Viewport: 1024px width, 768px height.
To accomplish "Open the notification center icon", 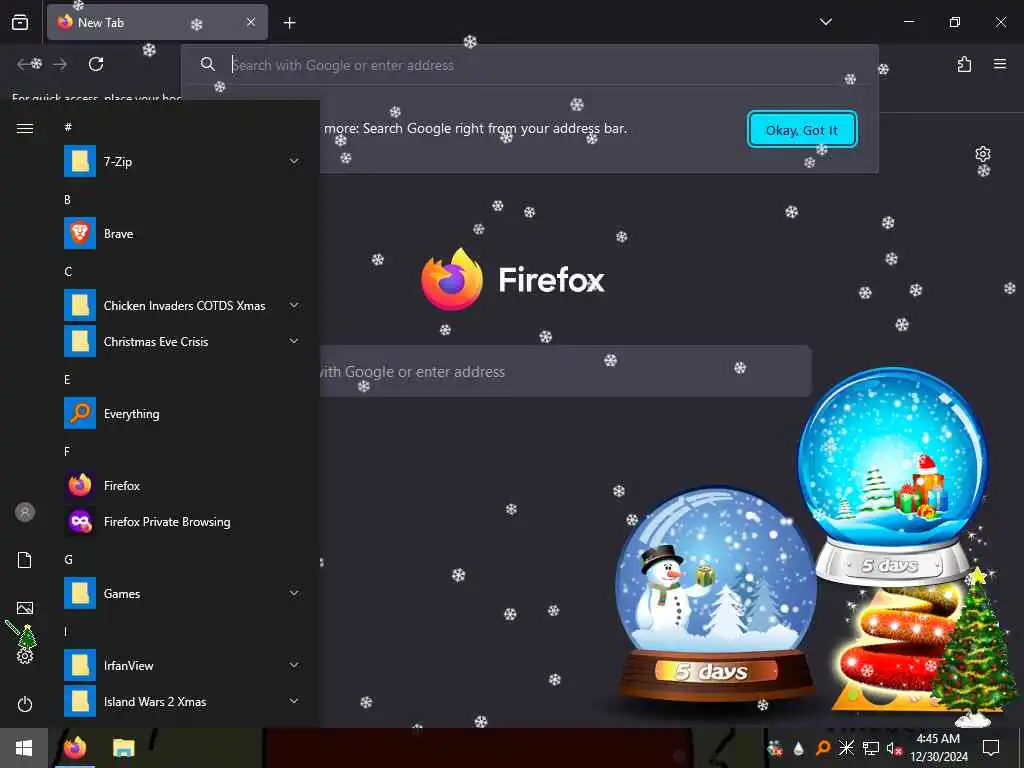I will click(991, 748).
